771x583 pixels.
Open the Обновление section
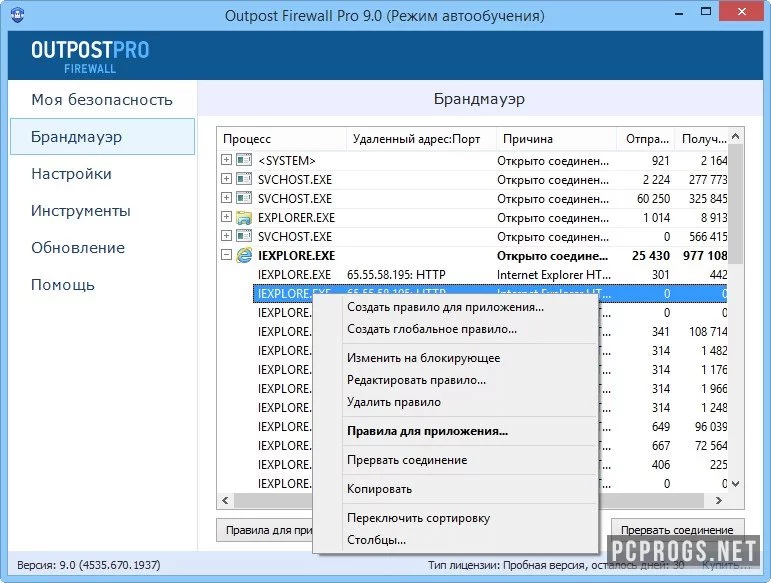pyautogui.click(x=78, y=248)
